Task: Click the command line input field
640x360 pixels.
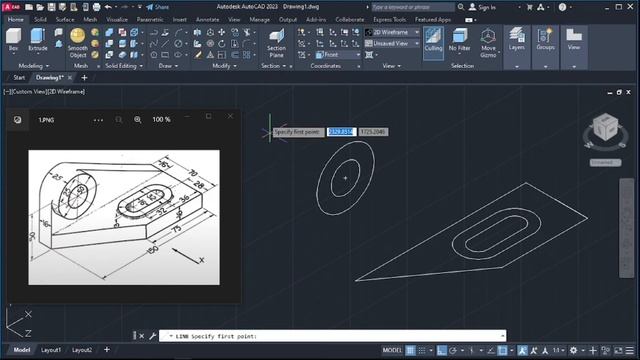Action: pos(333,336)
